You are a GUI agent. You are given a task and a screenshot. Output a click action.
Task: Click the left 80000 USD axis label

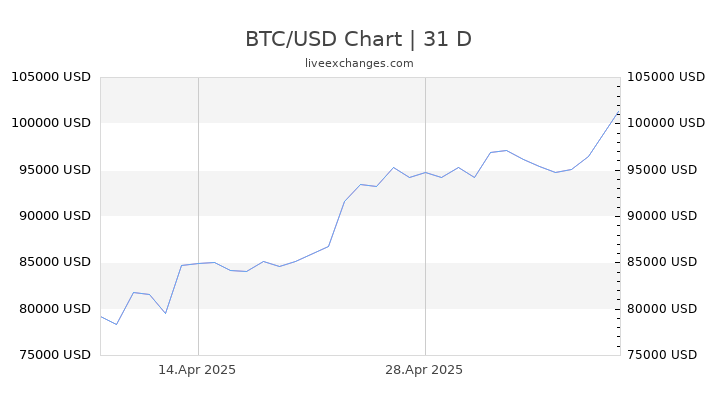point(55,309)
